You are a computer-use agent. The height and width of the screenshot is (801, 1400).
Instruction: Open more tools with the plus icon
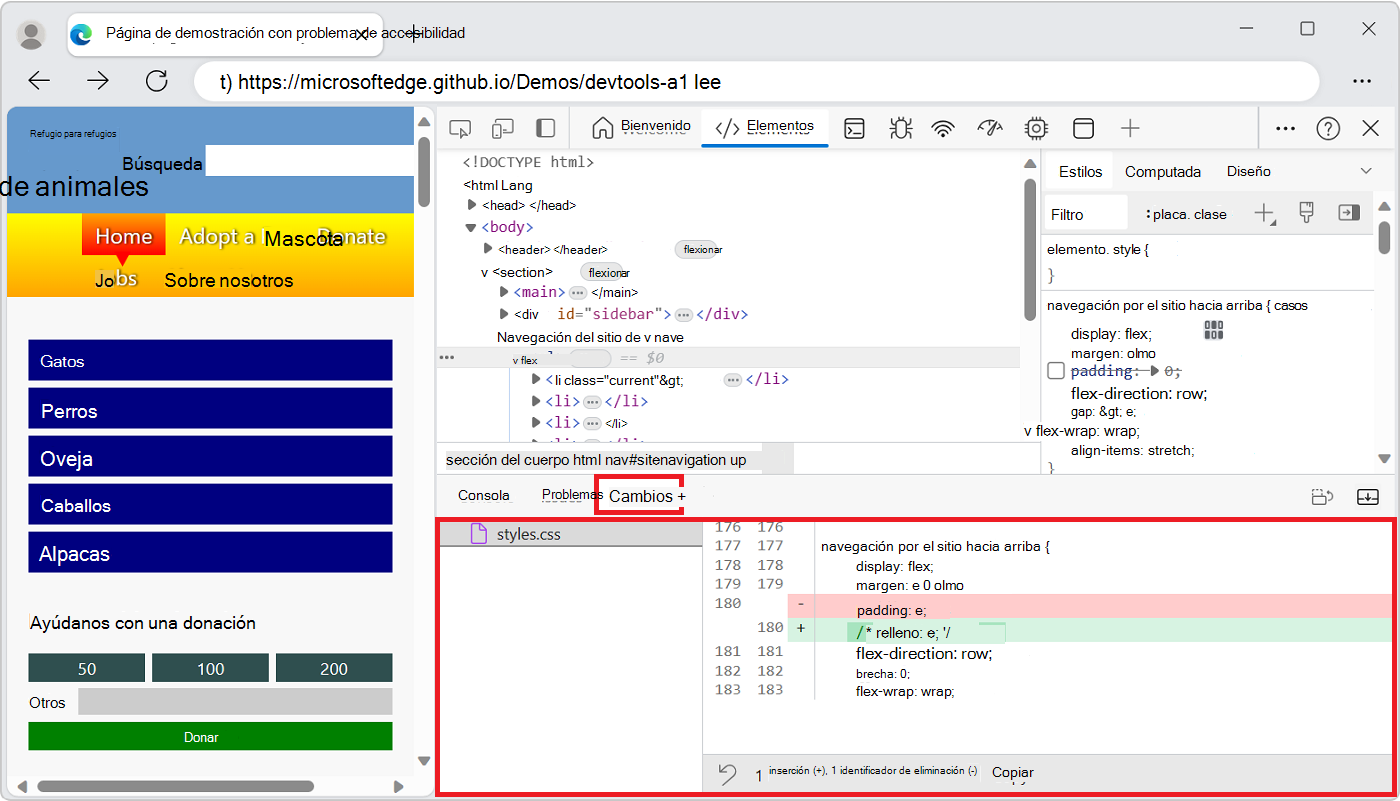tap(1130, 128)
